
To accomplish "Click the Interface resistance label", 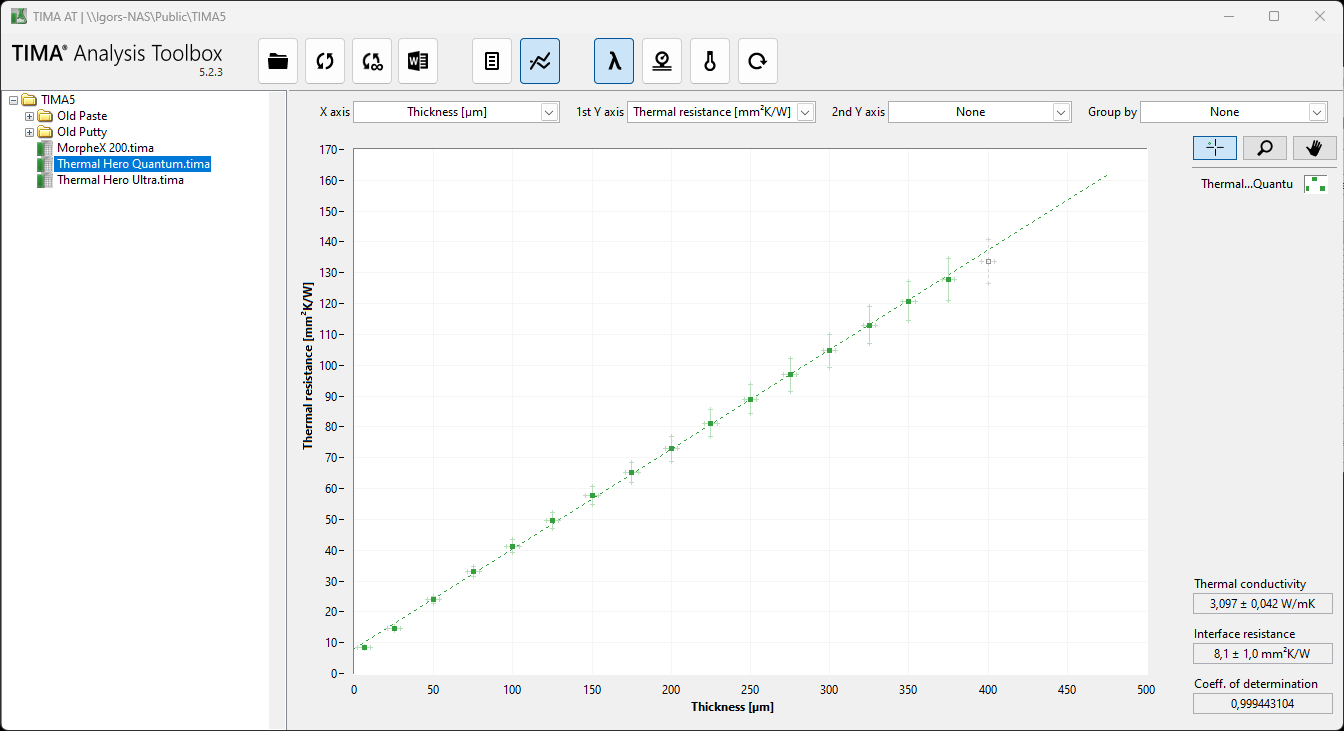I will click(x=1244, y=634).
